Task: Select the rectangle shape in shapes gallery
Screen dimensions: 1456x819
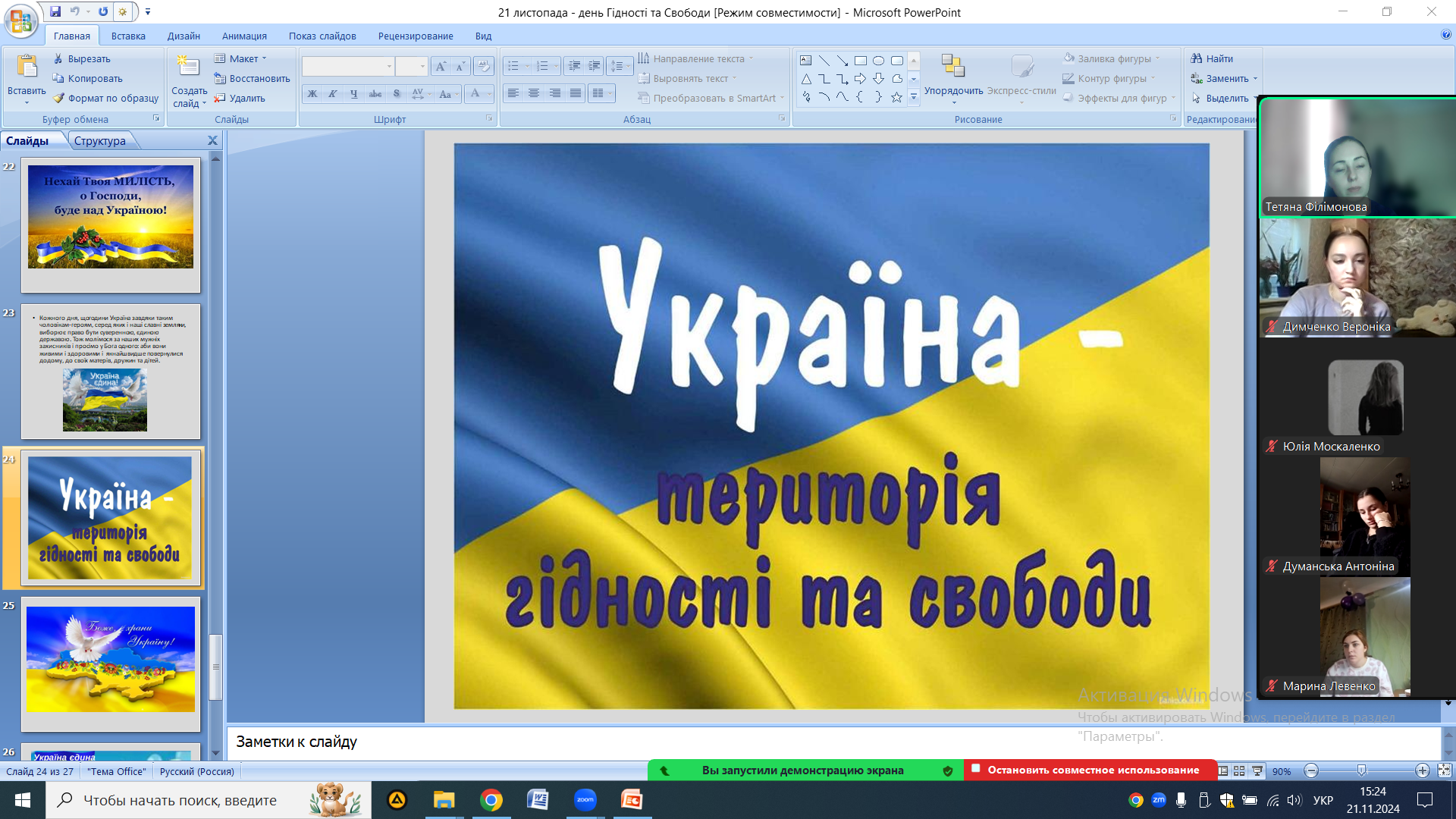Action: [x=860, y=61]
